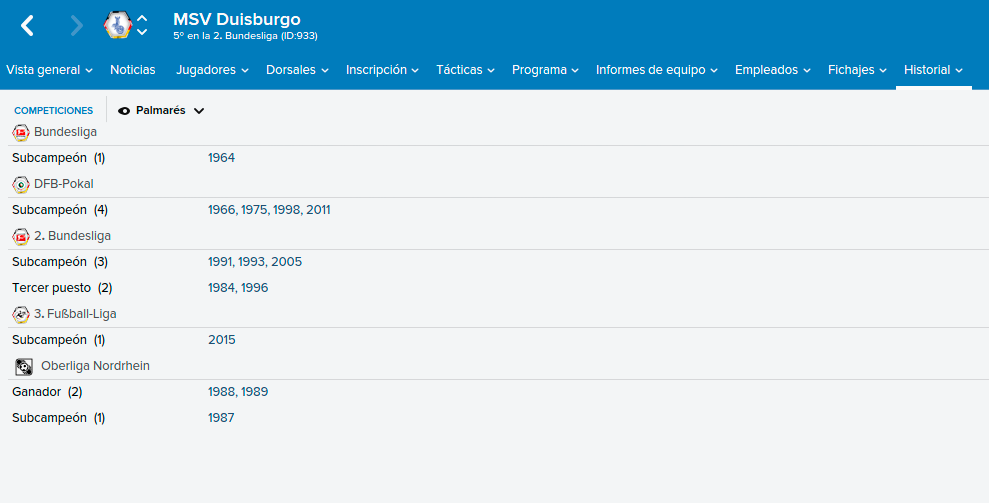The image size is (989, 503).
Task: Click the DFB-Pokal competition logo
Action: 21,184
